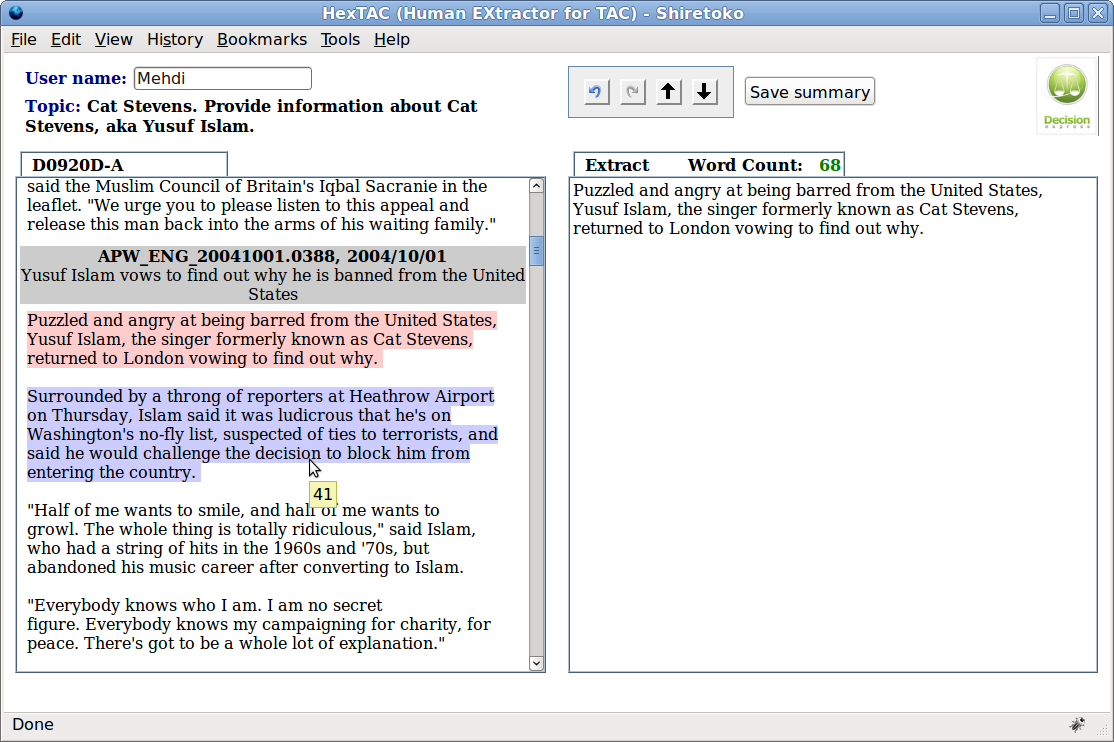Image resolution: width=1114 pixels, height=742 pixels.
Task: Click sentence "There's got to be a whole lot"
Action: (x=264, y=644)
